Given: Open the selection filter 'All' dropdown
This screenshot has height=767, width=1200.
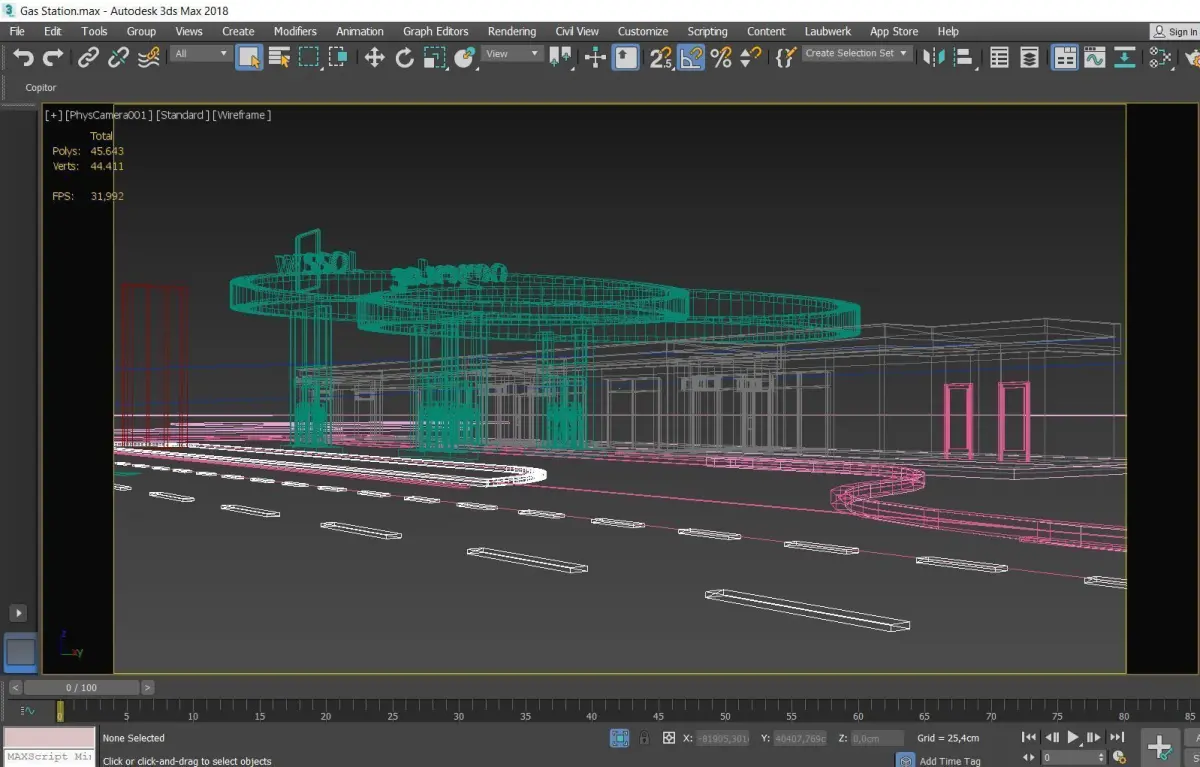Looking at the screenshot, I should pyautogui.click(x=201, y=54).
